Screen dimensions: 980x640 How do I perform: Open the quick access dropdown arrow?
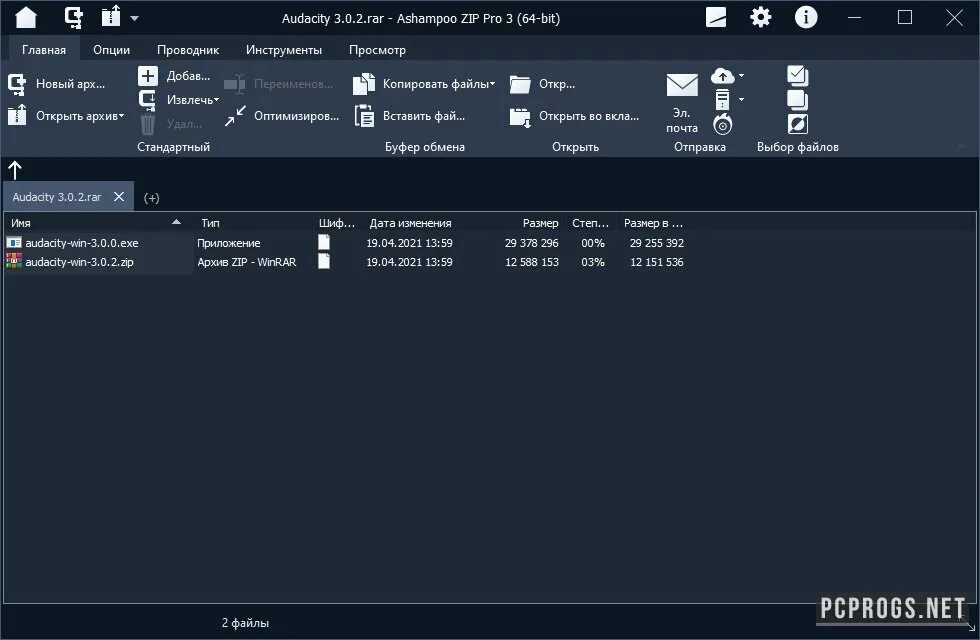(x=134, y=18)
